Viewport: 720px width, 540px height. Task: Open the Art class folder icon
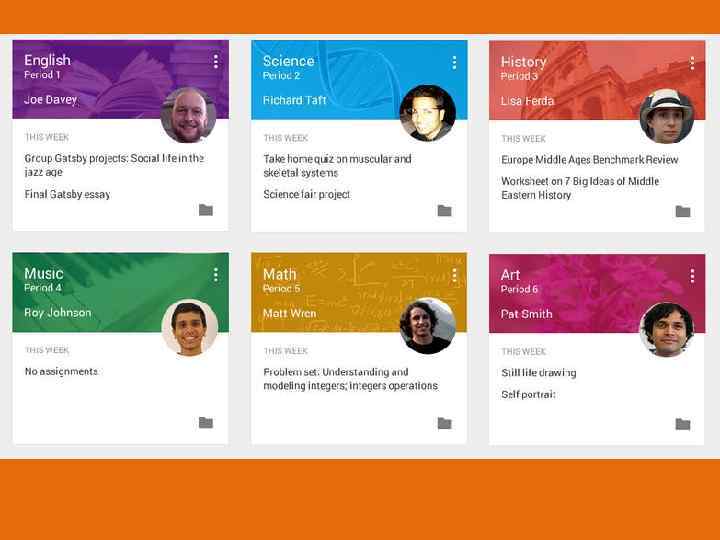[x=683, y=424]
